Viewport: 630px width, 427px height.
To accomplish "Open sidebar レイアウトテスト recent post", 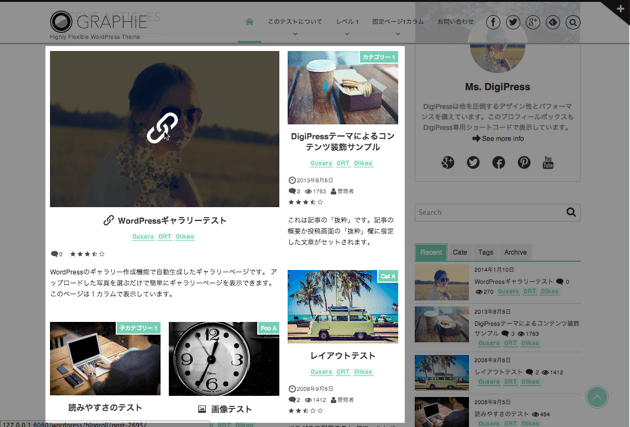I will click(x=499, y=372).
